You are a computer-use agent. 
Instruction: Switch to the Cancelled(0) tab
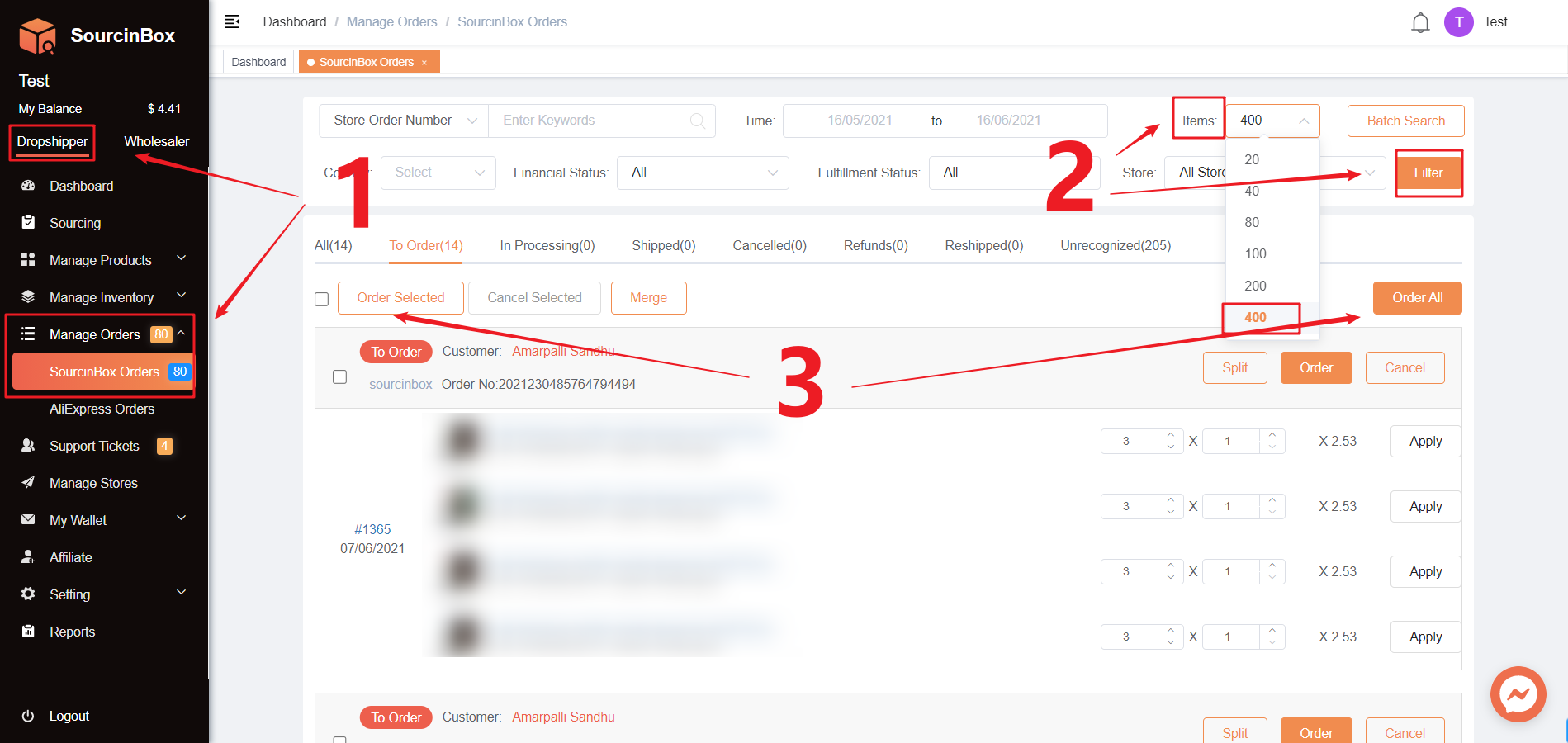[770, 245]
